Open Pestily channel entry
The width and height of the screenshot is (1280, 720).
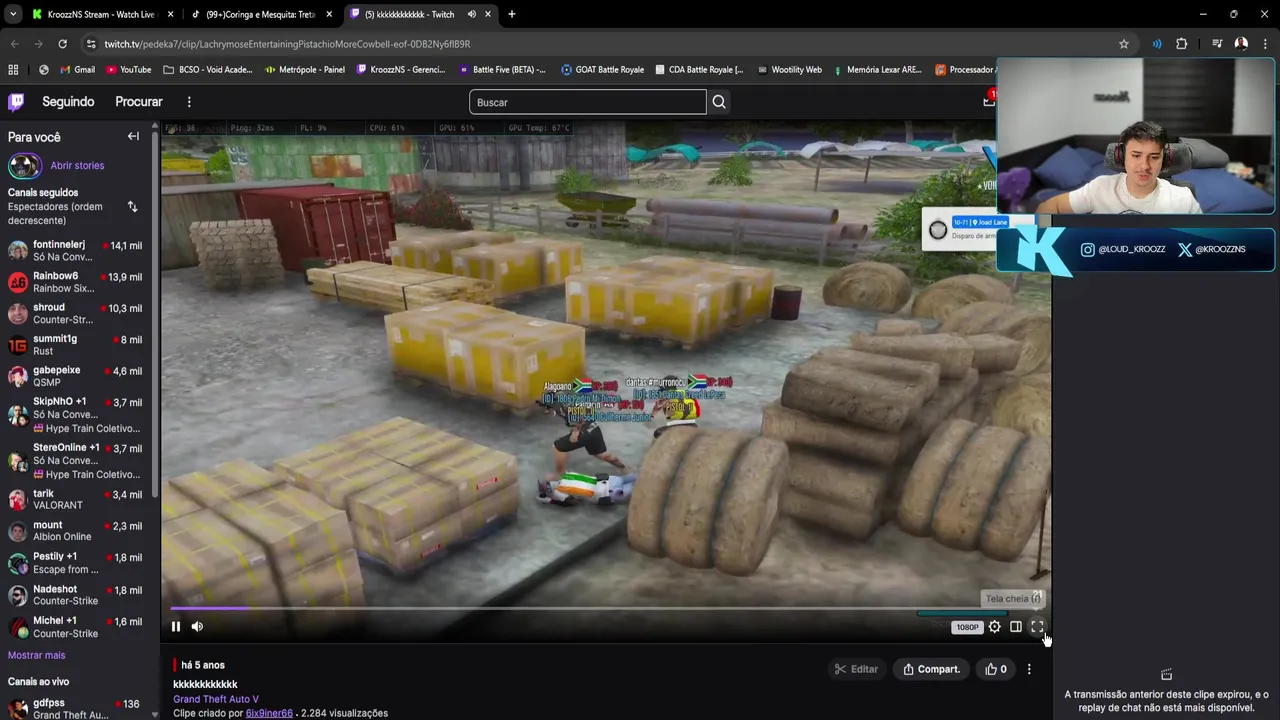point(76,563)
